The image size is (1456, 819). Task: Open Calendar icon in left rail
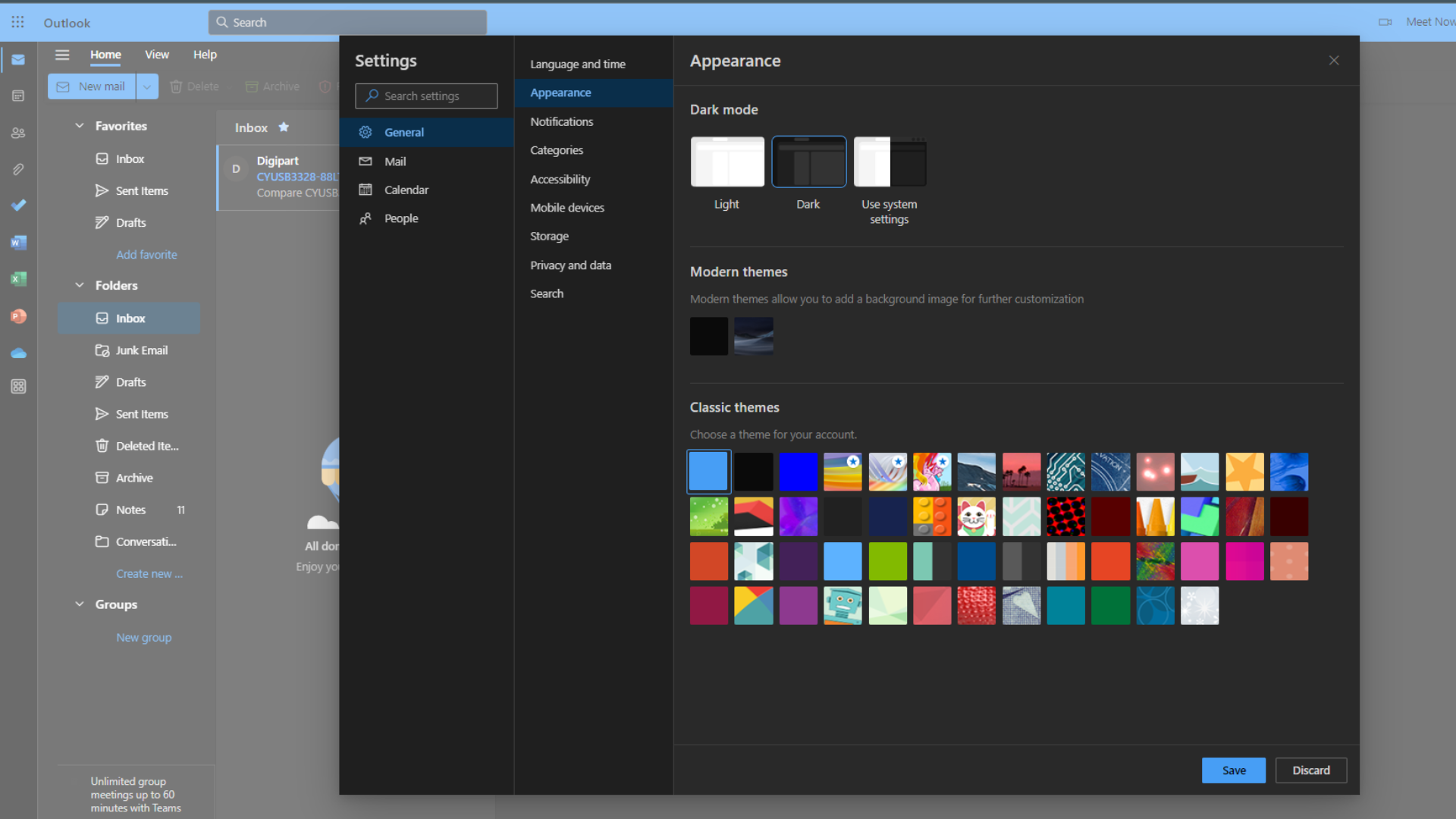[18, 96]
